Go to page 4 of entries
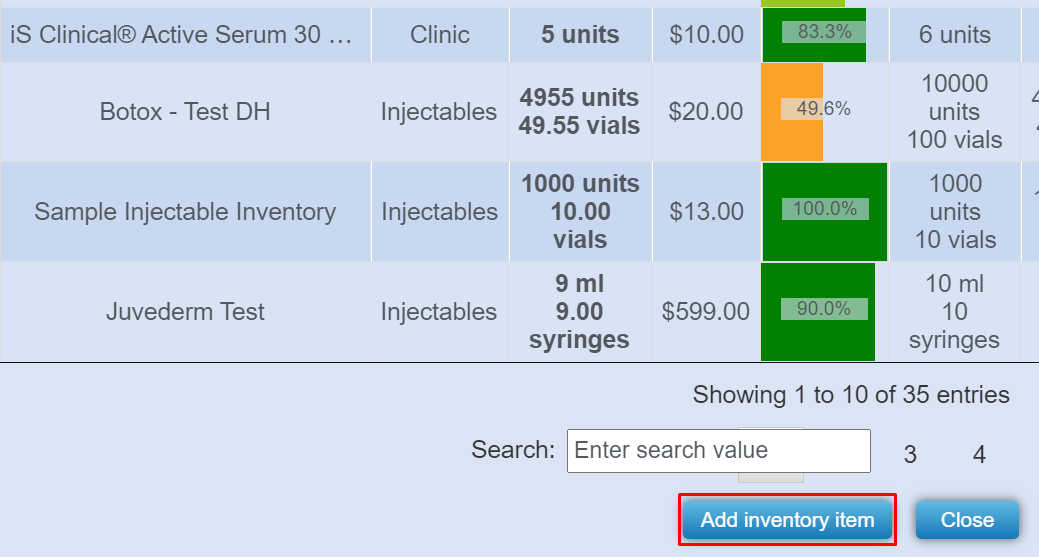 pyautogui.click(x=979, y=455)
